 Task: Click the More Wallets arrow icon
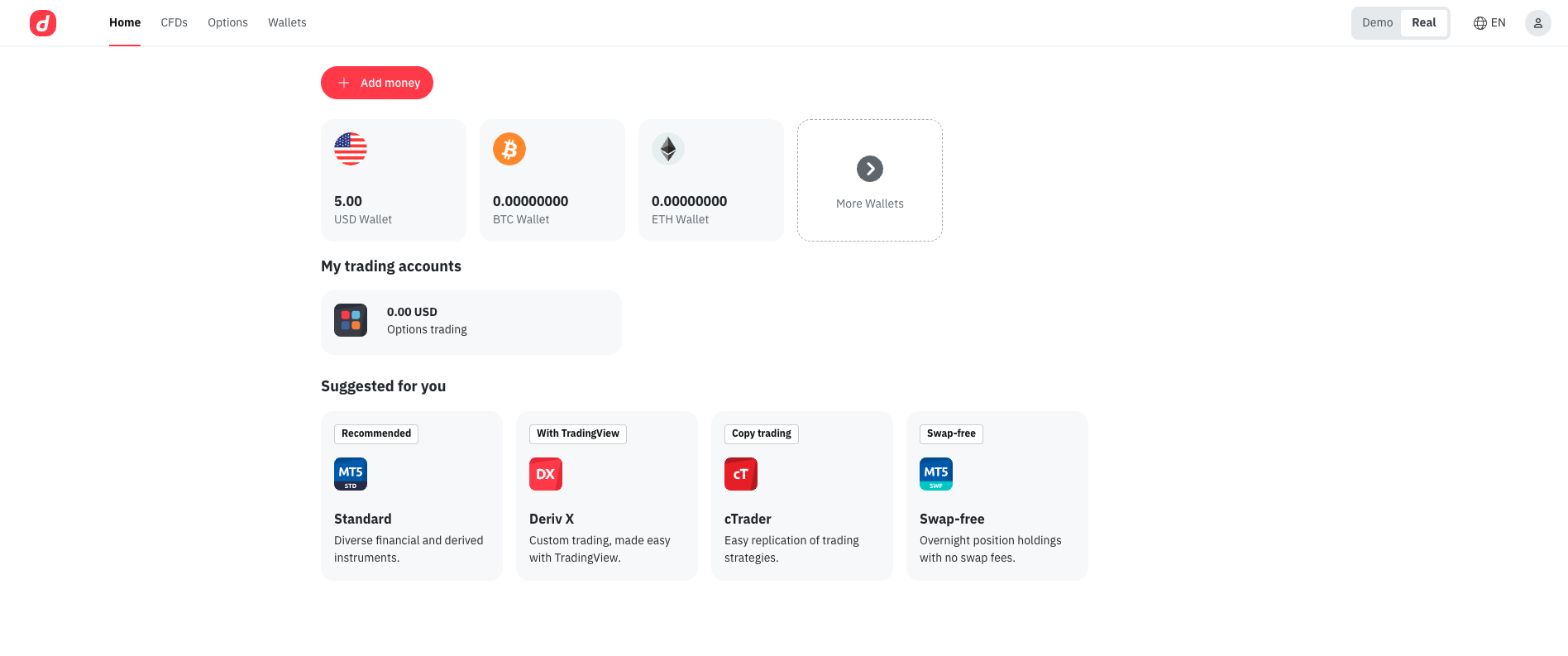[870, 169]
